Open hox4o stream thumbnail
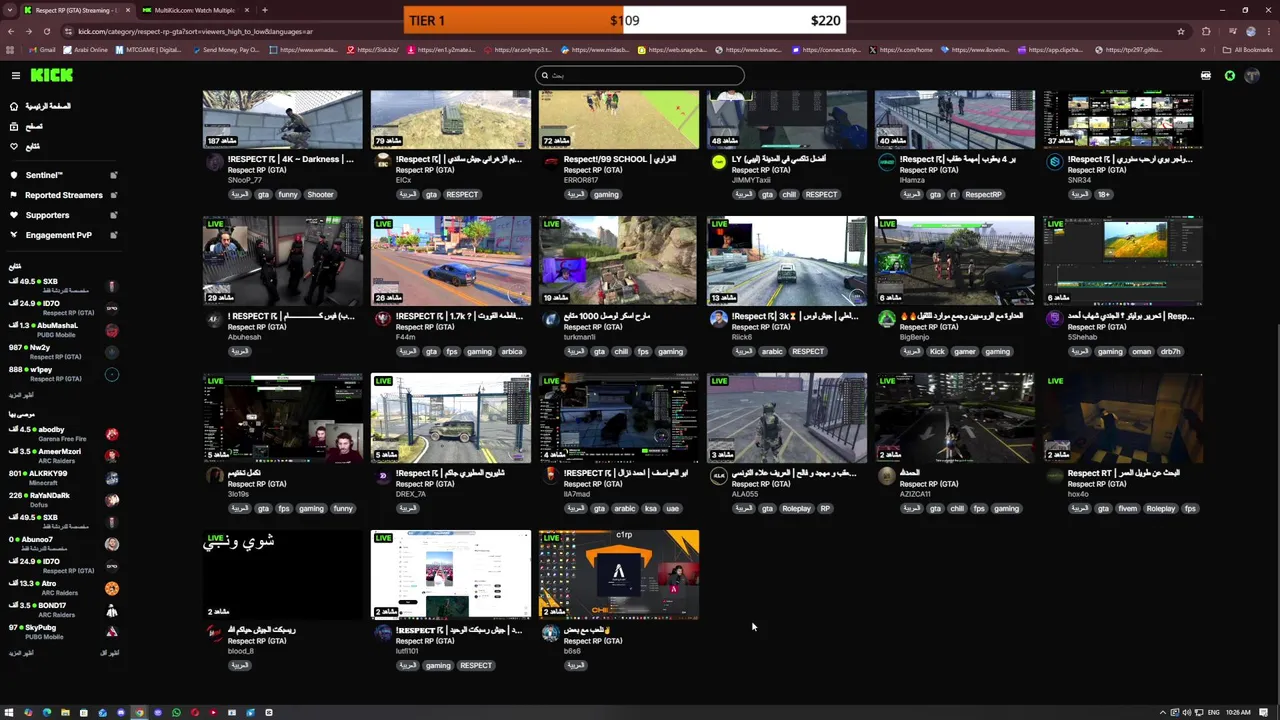1280x720 pixels. click(1123, 417)
